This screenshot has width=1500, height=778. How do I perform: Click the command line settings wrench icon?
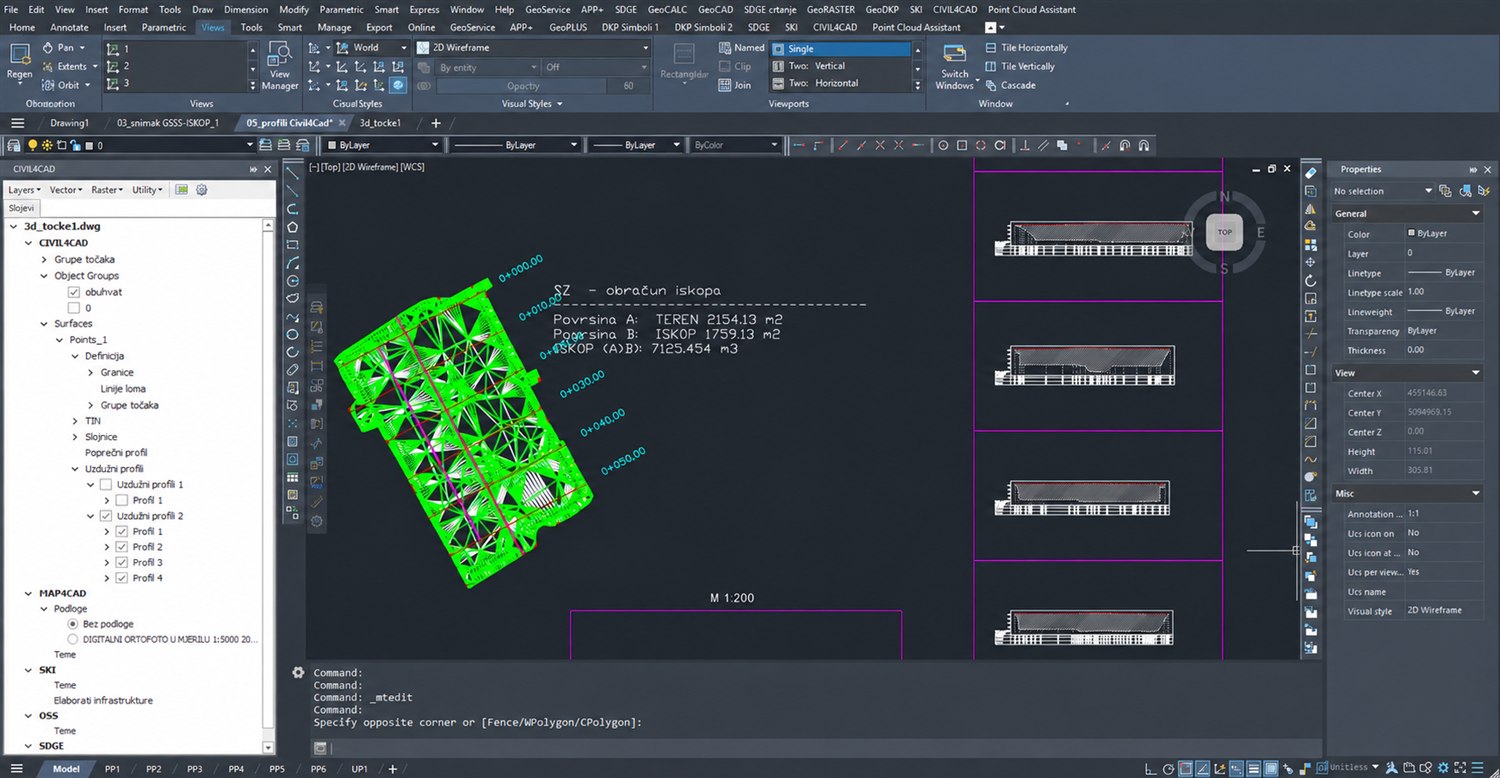pyautogui.click(x=297, y=673)
